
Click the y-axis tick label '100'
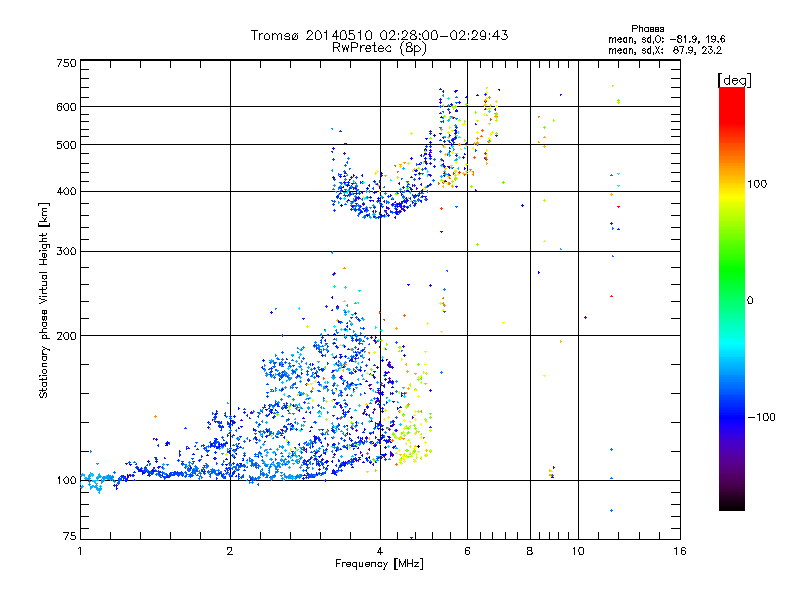[x=67, y=481]
